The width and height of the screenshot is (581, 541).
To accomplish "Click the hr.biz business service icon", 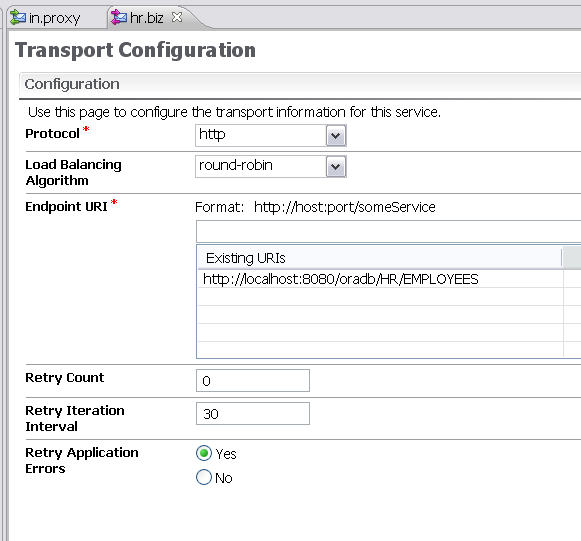I will click(119, 17).
